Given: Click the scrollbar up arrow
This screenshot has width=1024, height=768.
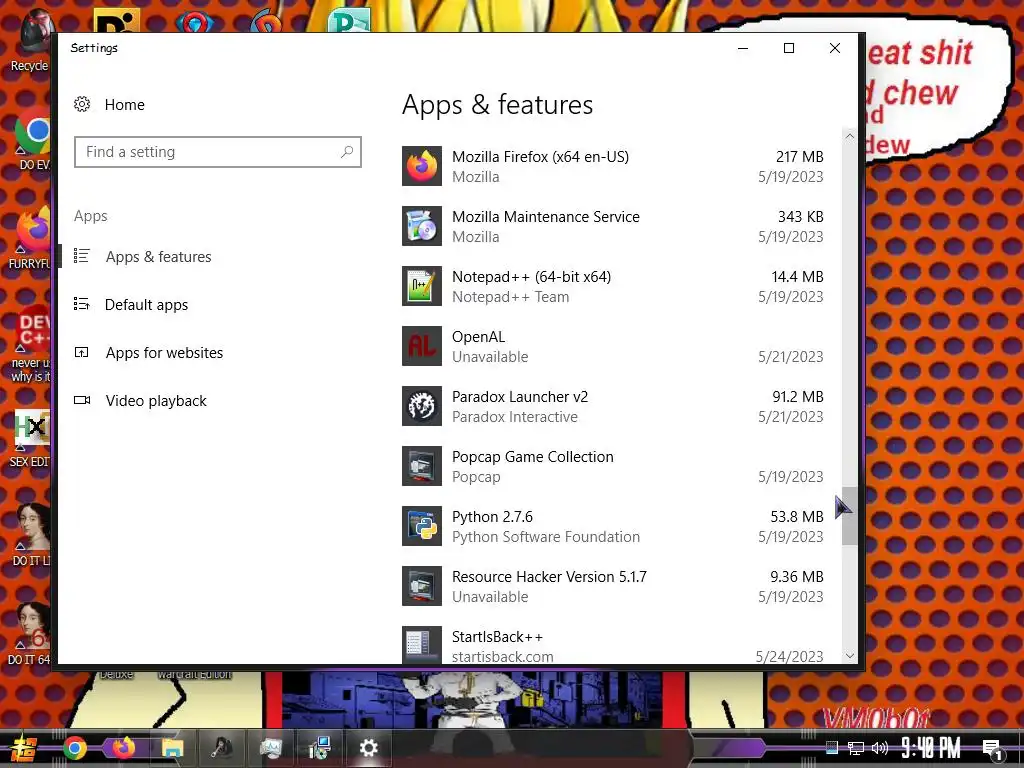Looking at the screenshot, I should (849, 136).
